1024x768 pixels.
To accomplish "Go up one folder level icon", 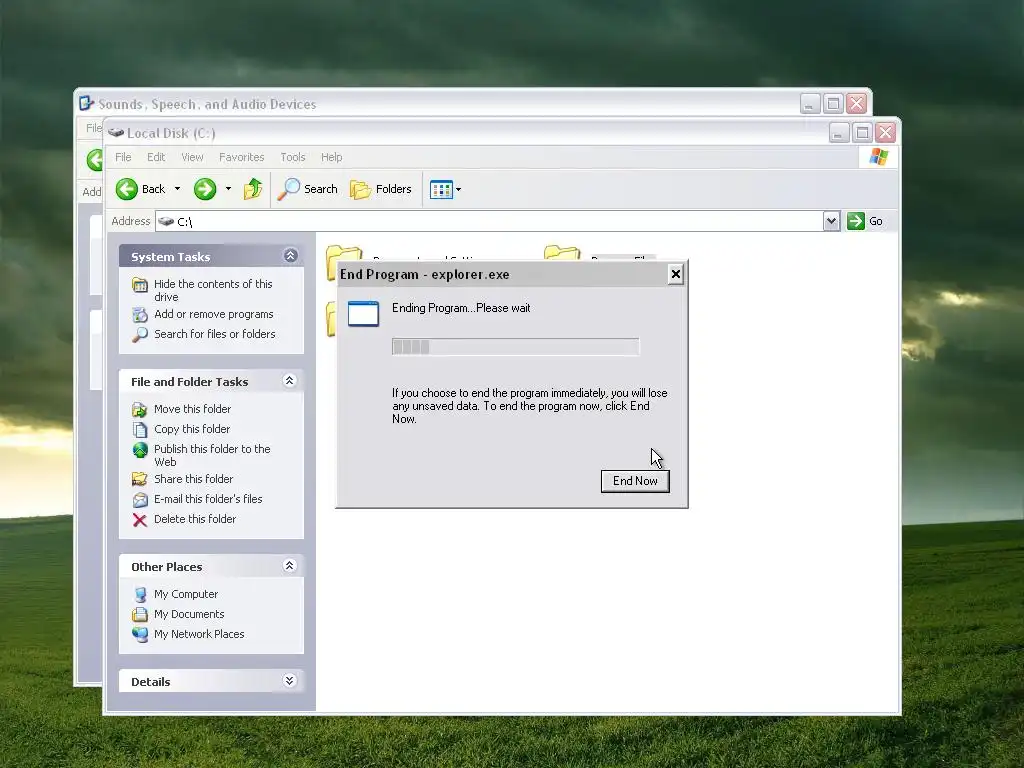I will 253,189.
